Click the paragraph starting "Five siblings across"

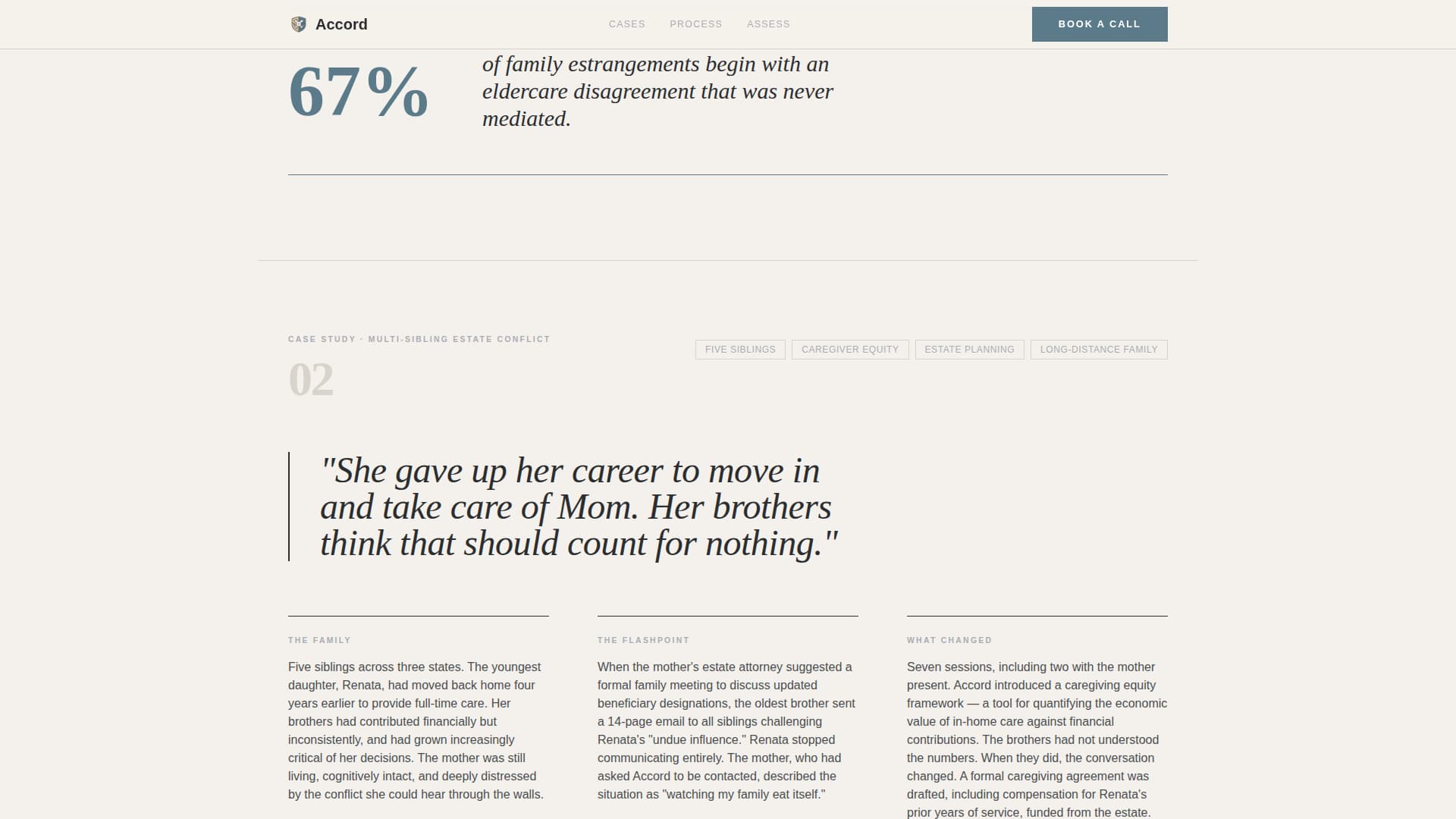click(x=416, y=730)
